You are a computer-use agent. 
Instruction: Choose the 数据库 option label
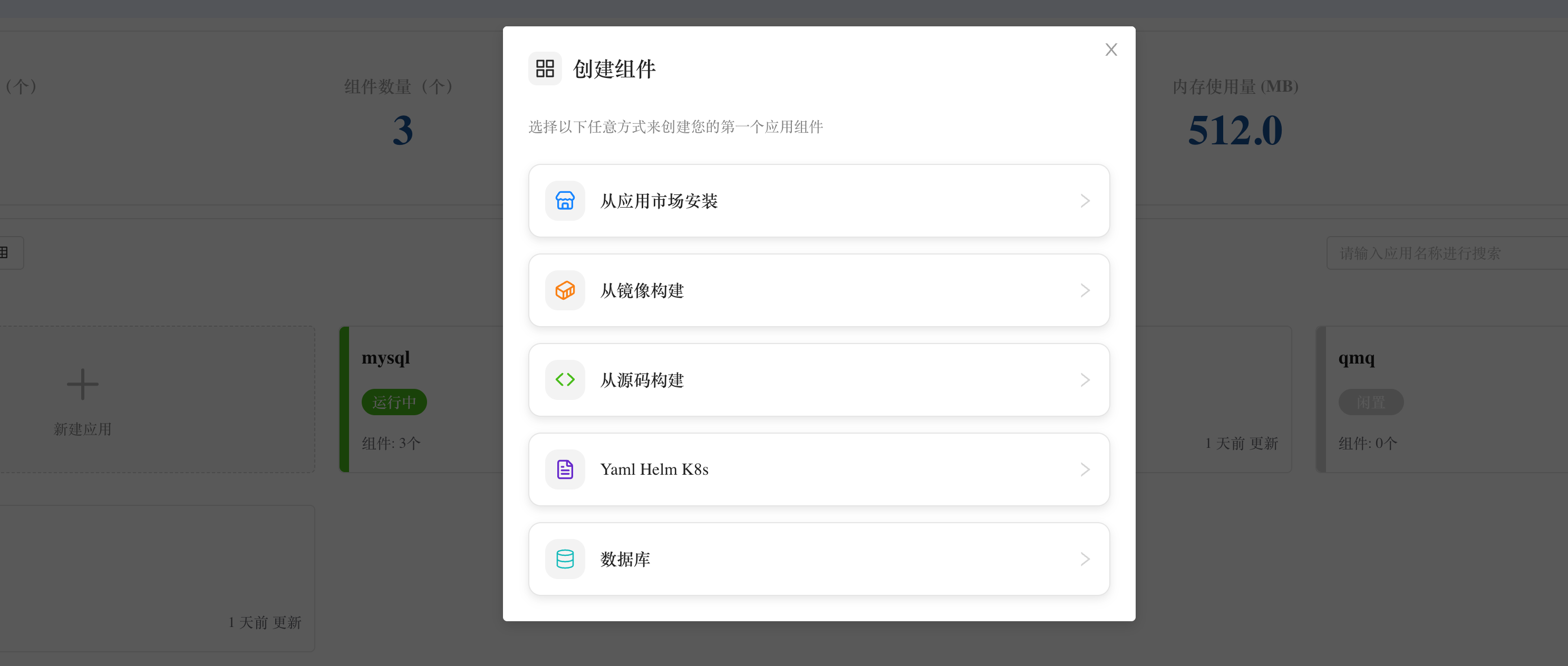click(x=625, y=559)
